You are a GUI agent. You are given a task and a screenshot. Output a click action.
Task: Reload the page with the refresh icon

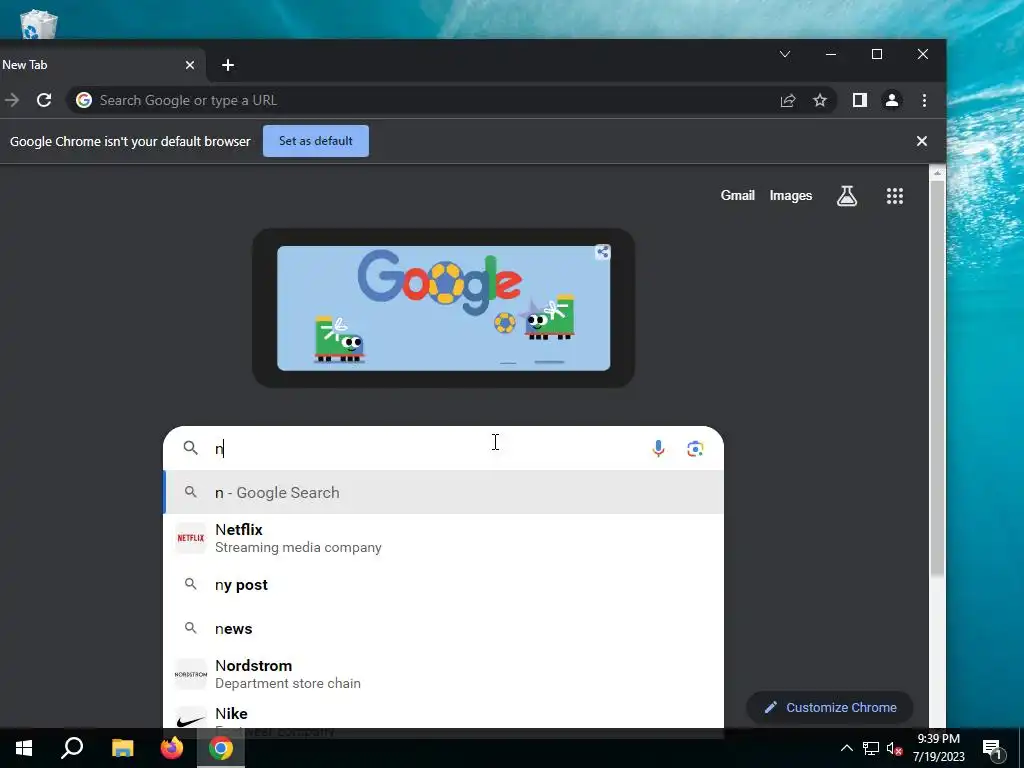44,101
